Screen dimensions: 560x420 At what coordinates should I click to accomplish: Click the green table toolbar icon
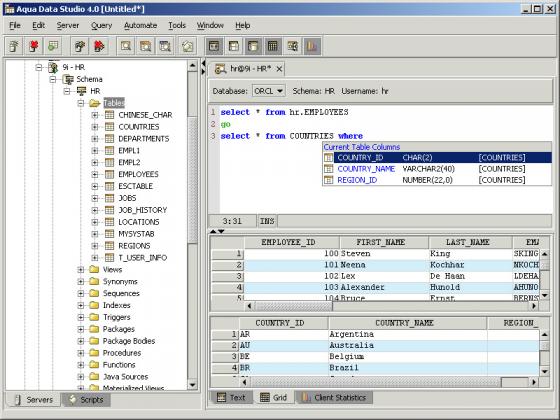(x=53, y=46)
